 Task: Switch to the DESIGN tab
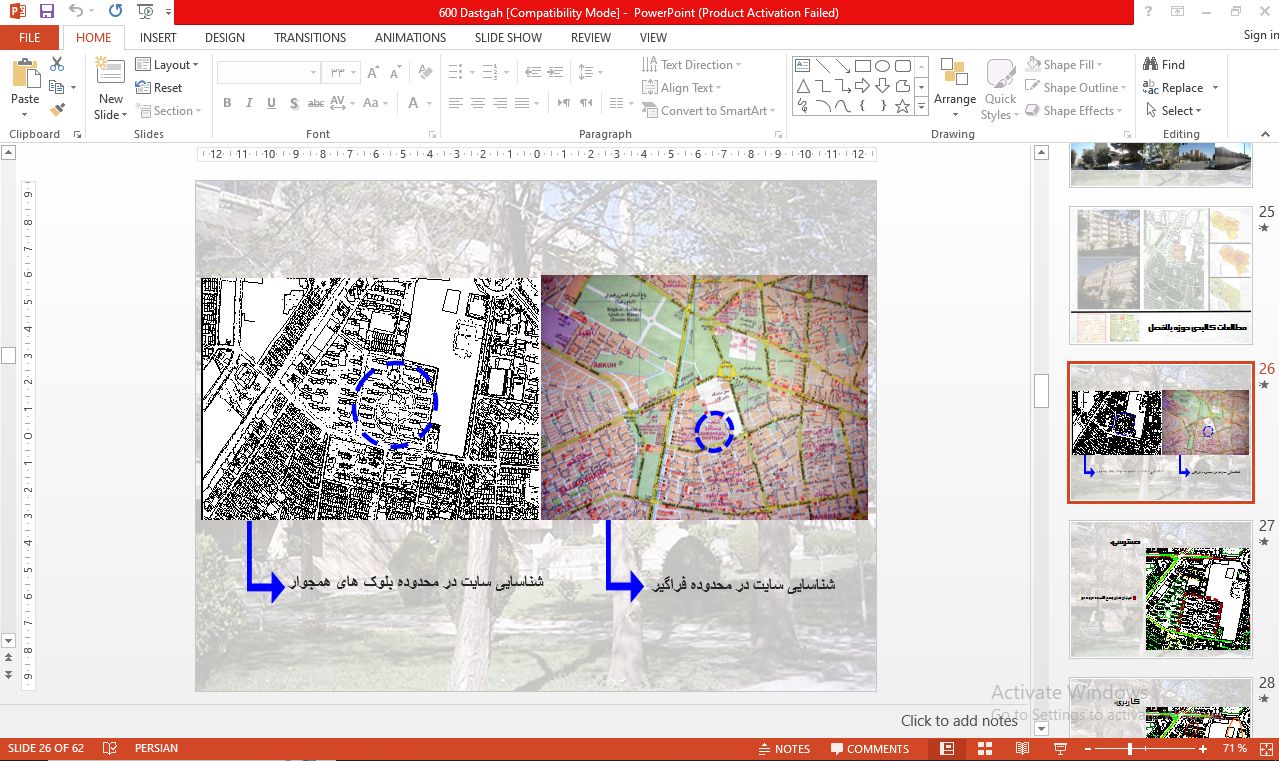pos(225,37)
